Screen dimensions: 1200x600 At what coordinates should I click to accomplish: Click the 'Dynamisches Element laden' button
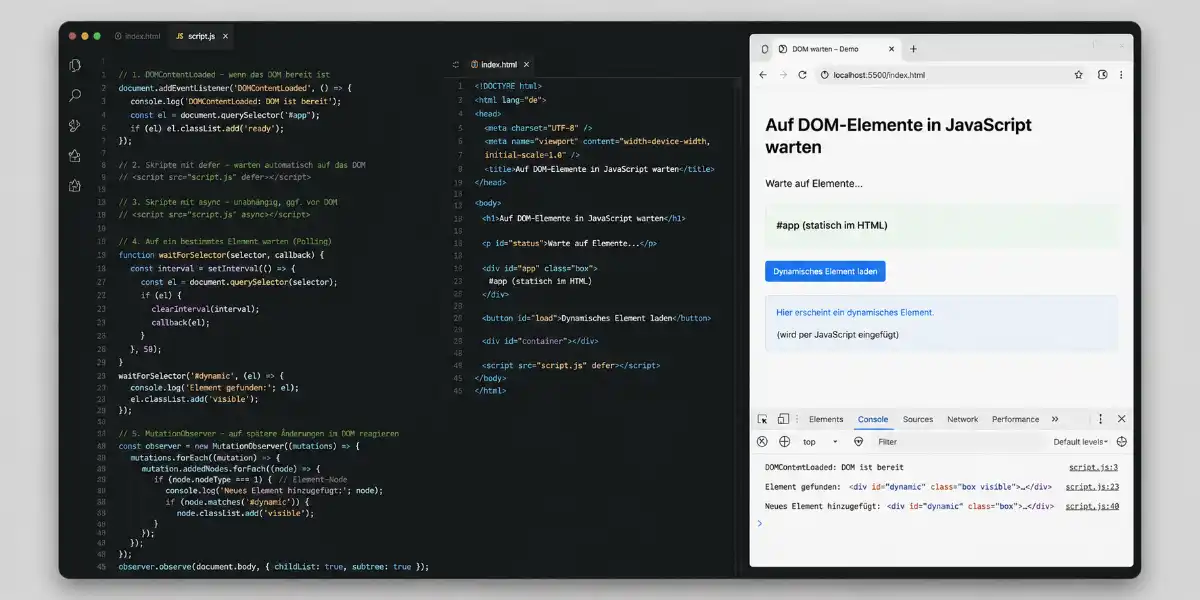(825, 271)
